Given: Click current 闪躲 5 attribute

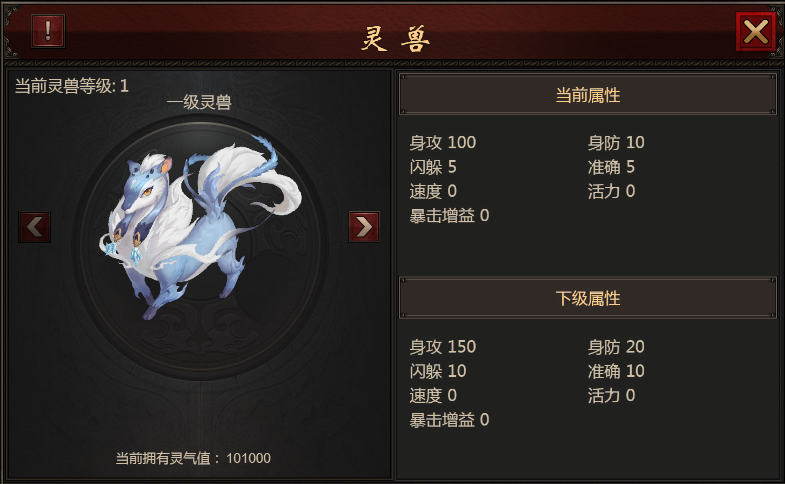Looking at the screenshot, I should click(433, 167).
